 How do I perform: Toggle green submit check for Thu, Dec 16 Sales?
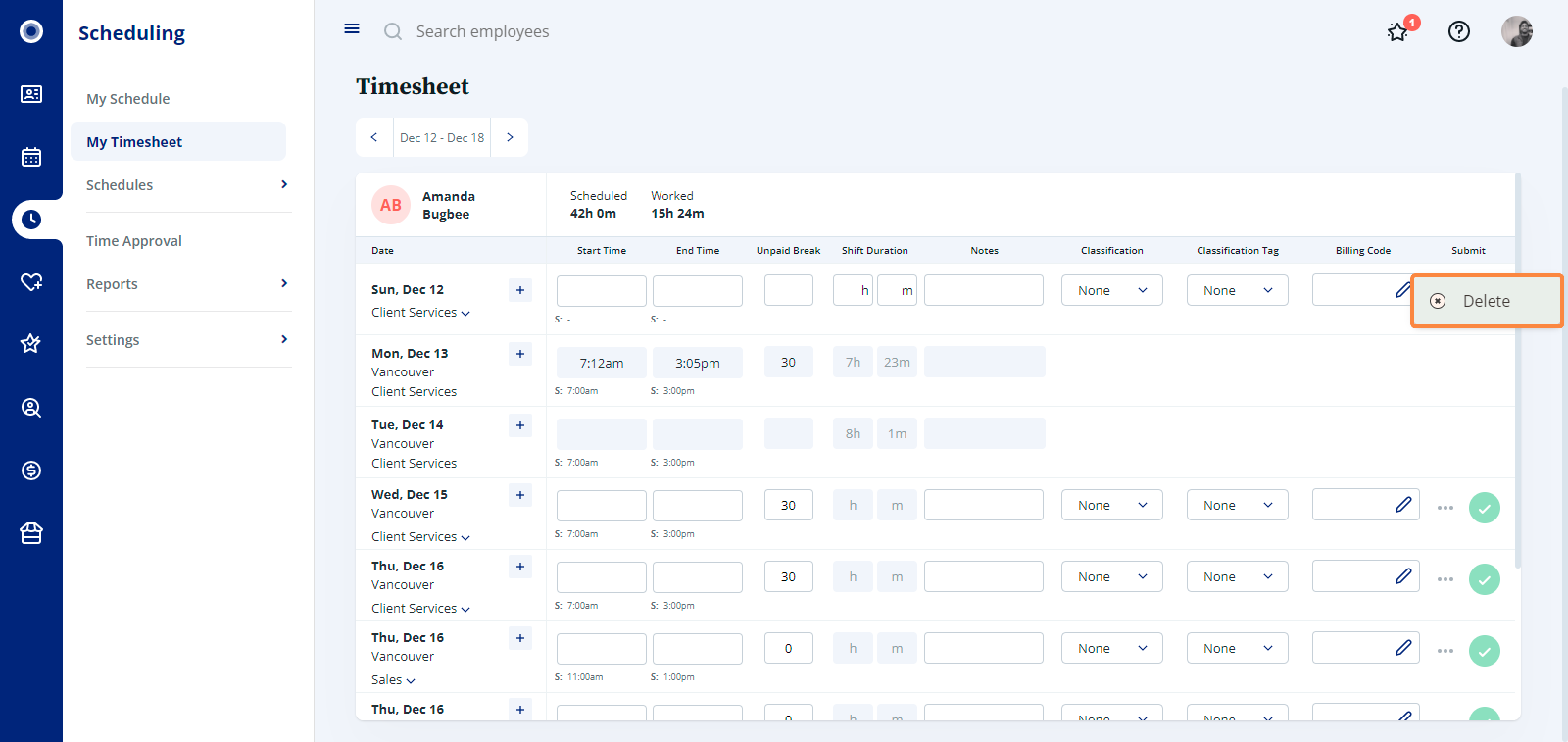(x=1484, y=651)
